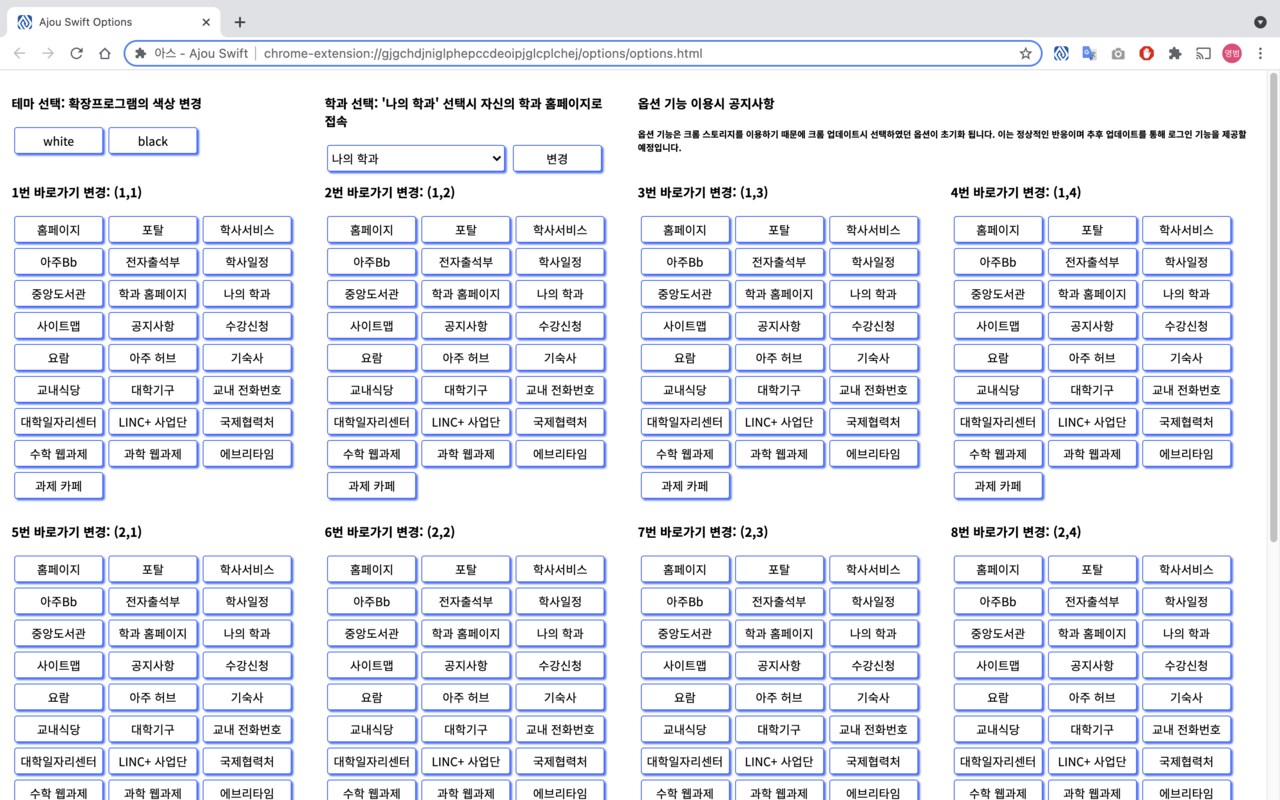
Task: Choose 과제 카페 in 2번 바로가기 section
Action: 372,486
